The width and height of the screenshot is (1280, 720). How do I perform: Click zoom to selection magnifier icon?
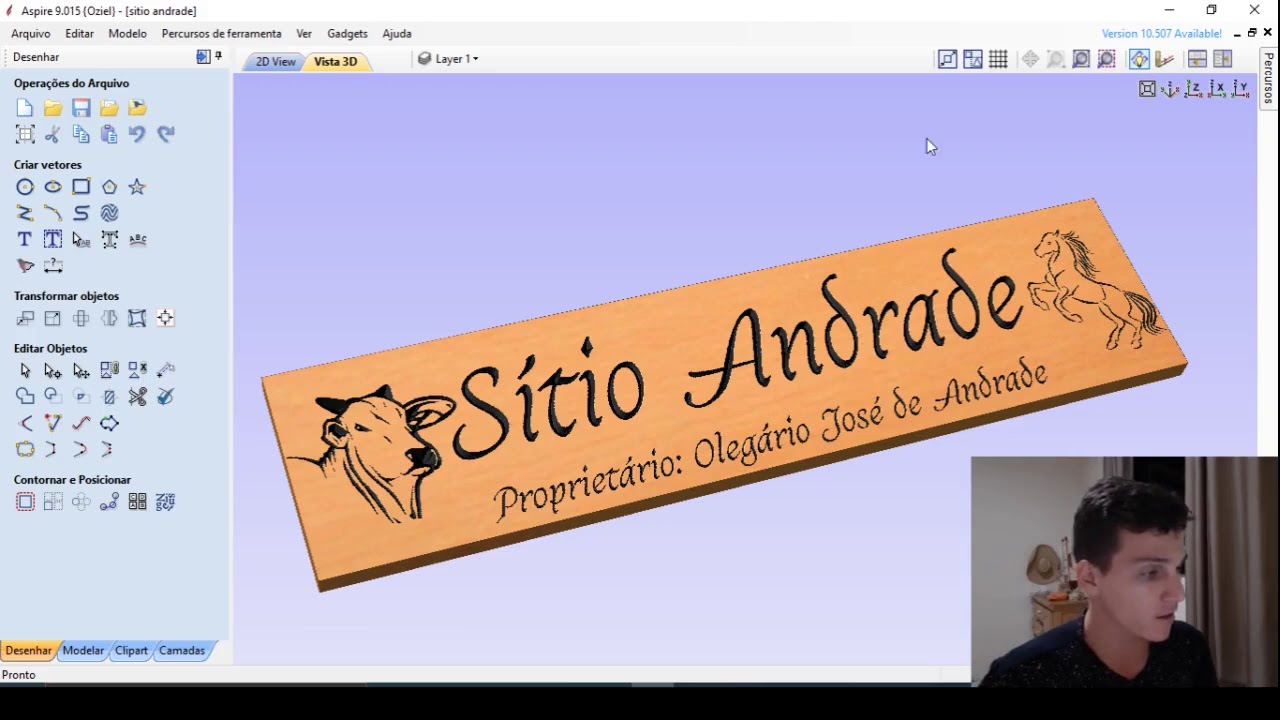click(1106, 60)
